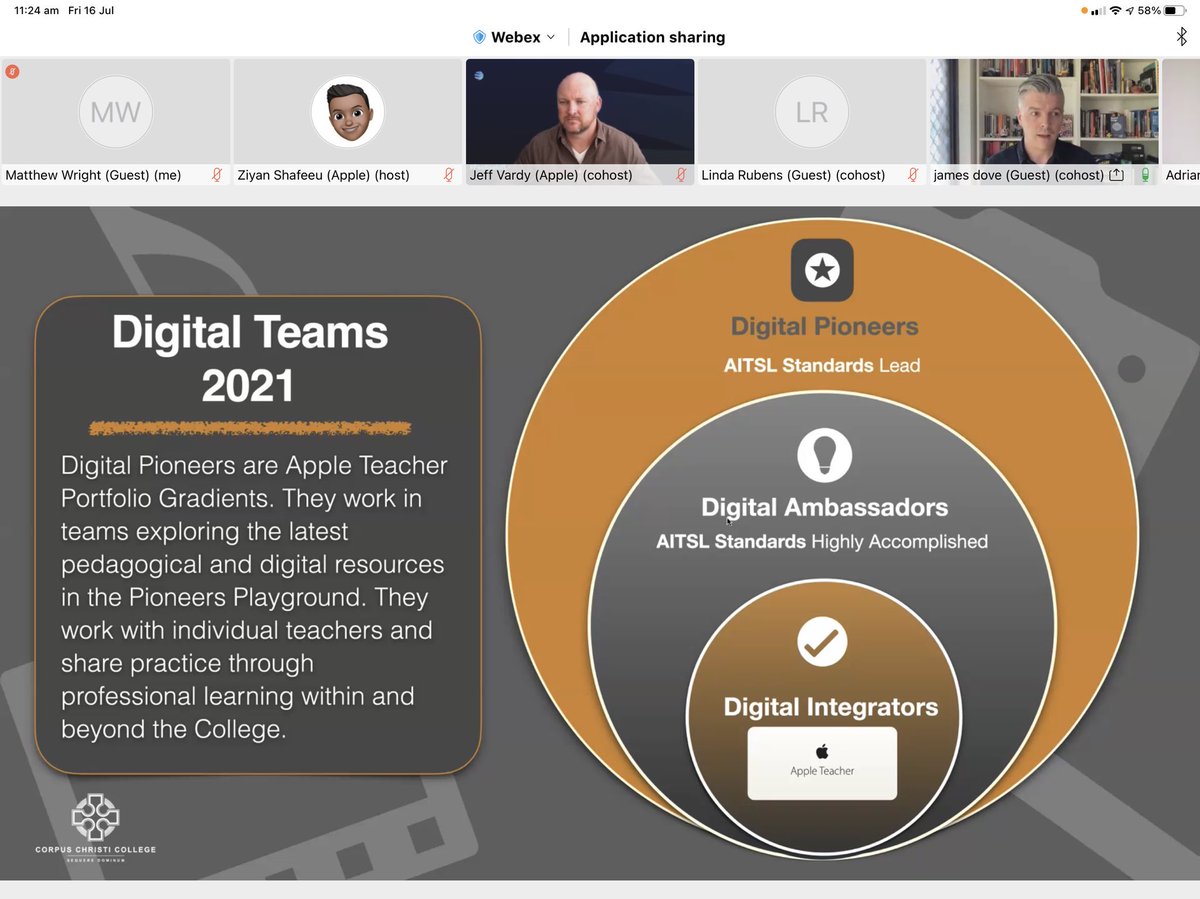
Task: Tap the battery indicator in status bar
Action: (1174, 10)
